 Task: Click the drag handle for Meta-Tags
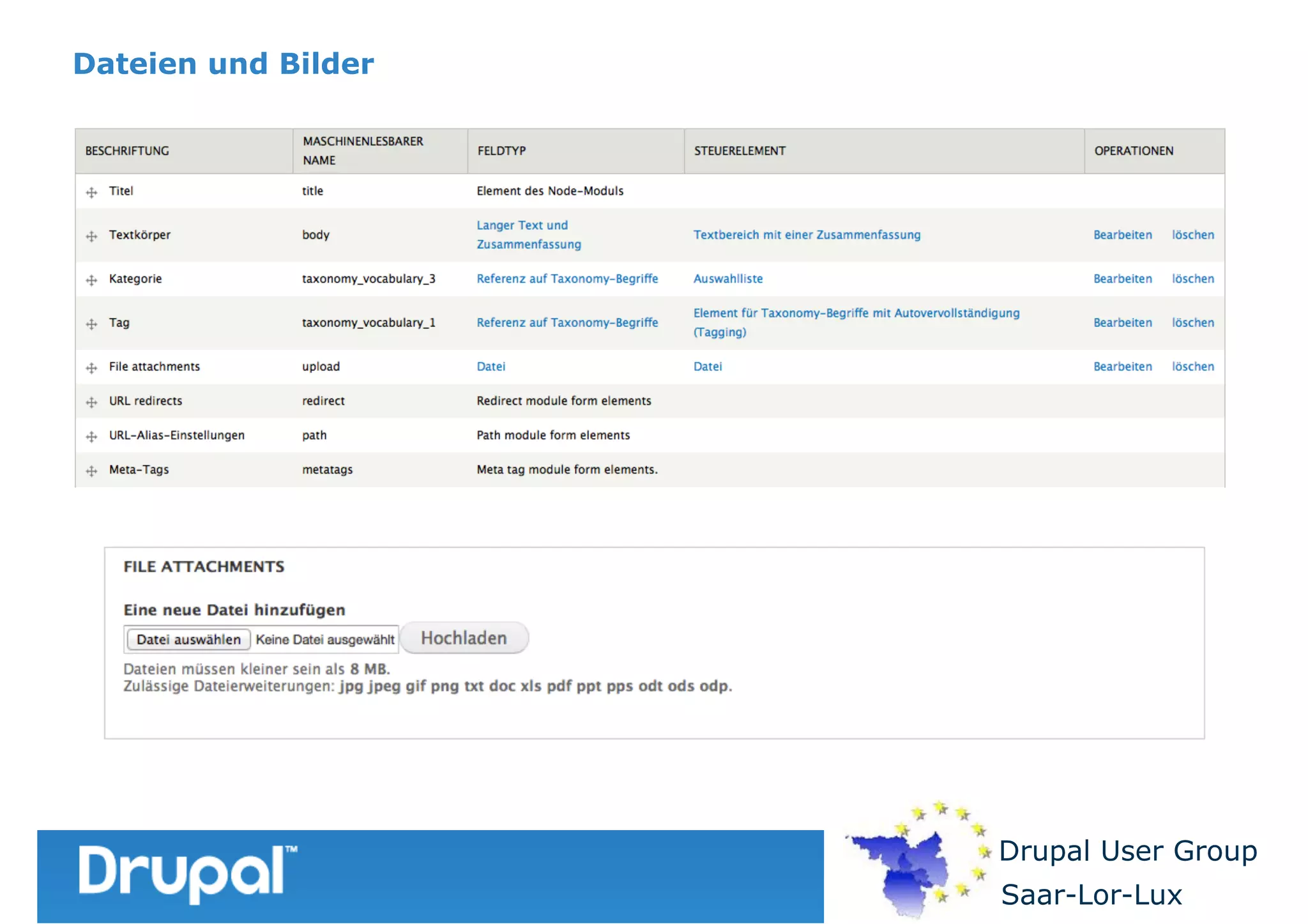click(x=92, y=471)
